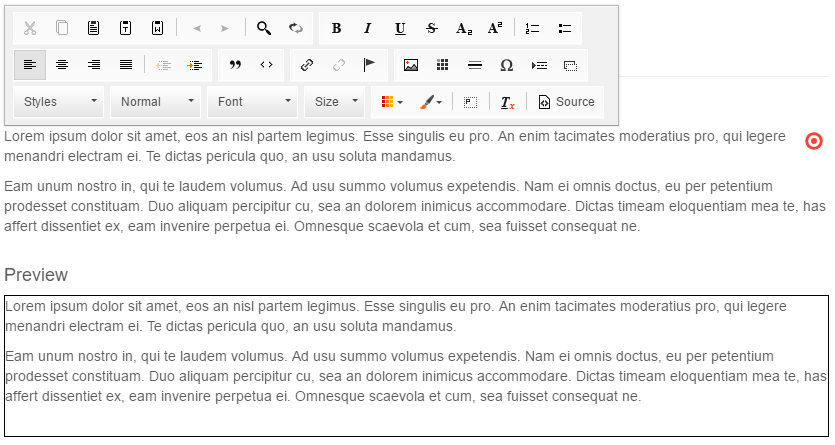The width and height of the screenshot is (835, 445).
Task: Select center text alignment
Action: point(62,65)
